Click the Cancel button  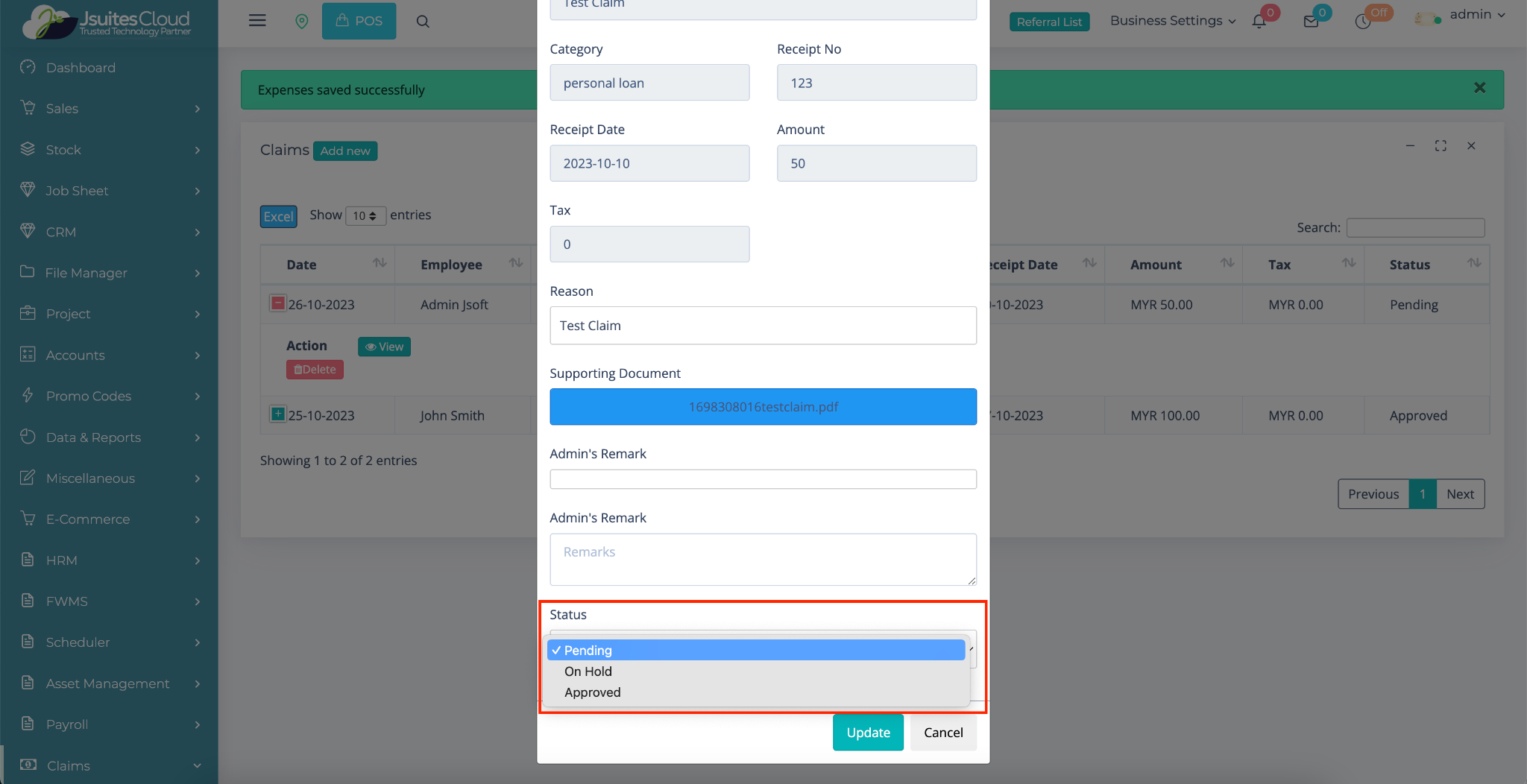pyautogui.click(x=943, y=733)
